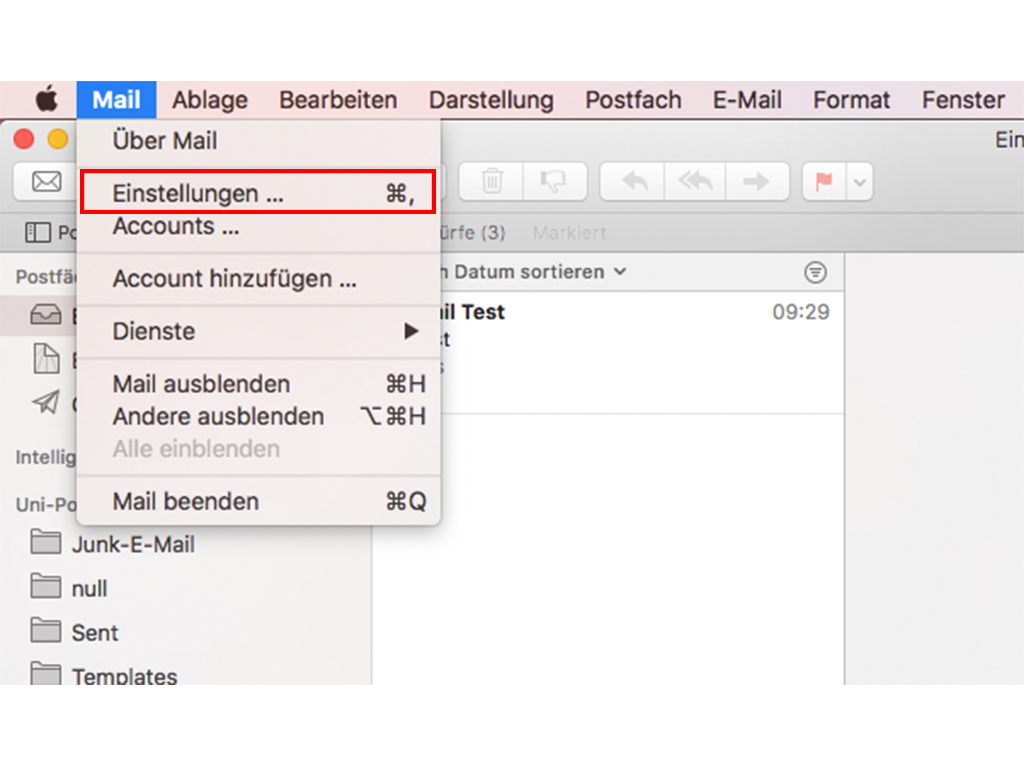Click Über Mail menu entry
1024x768 pixels.
click(x=165, y=140)
